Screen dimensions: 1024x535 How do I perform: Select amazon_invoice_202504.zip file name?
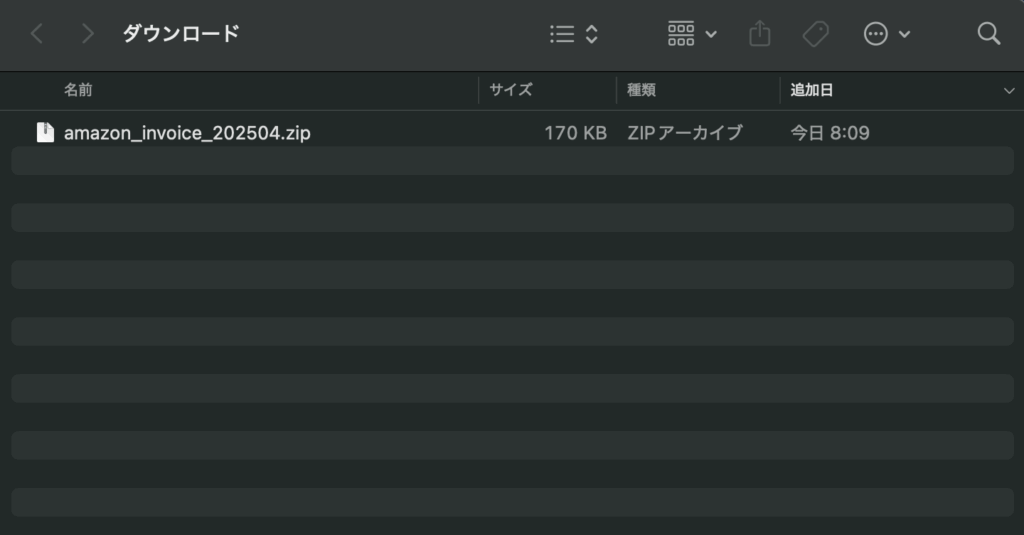click(x=187, y=132)
